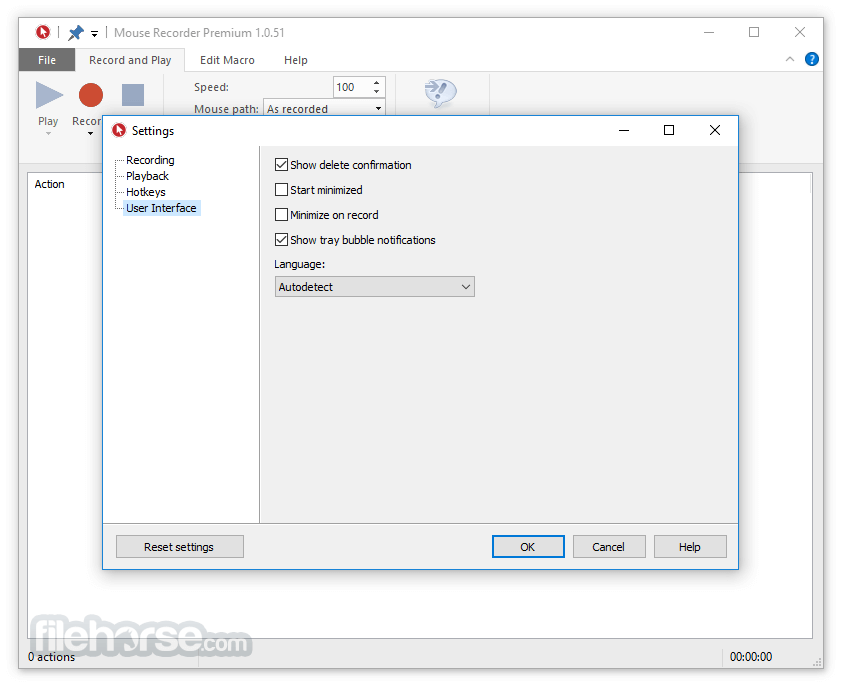This screenshot has height=687, width=841.
Task: Click the red Record circle icon
Action: coord(91,95)
